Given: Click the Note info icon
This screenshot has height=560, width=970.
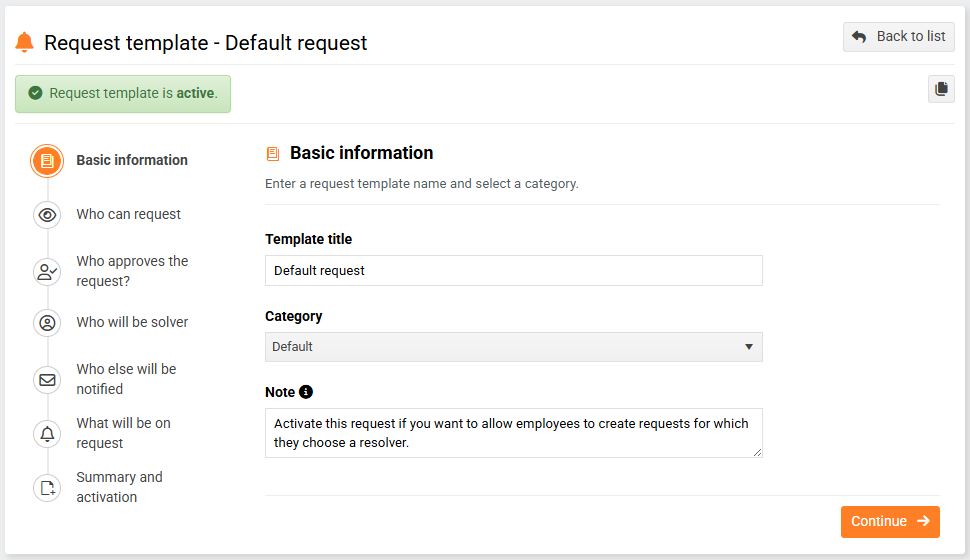Looking at the screenshot, I should pos(306,392).
